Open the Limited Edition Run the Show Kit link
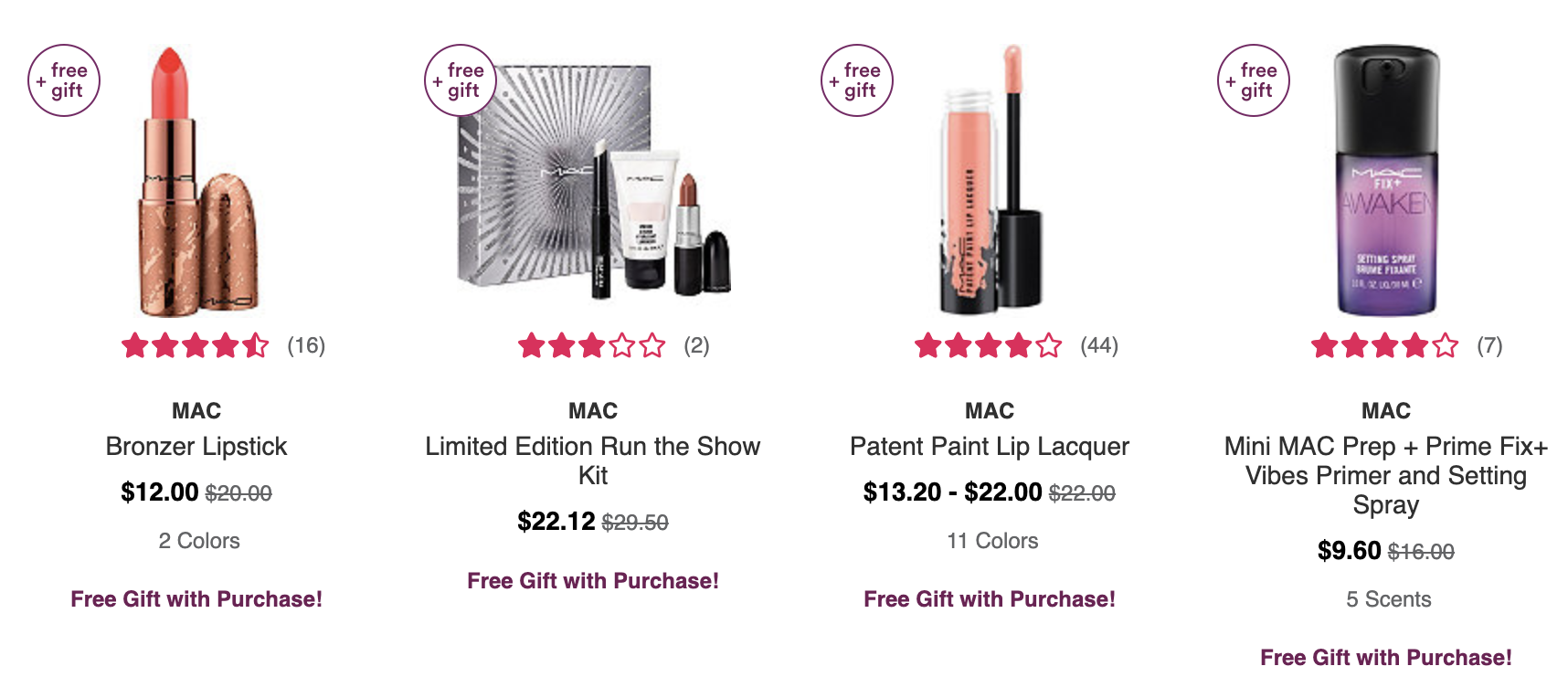 click(x=593, y=460)
